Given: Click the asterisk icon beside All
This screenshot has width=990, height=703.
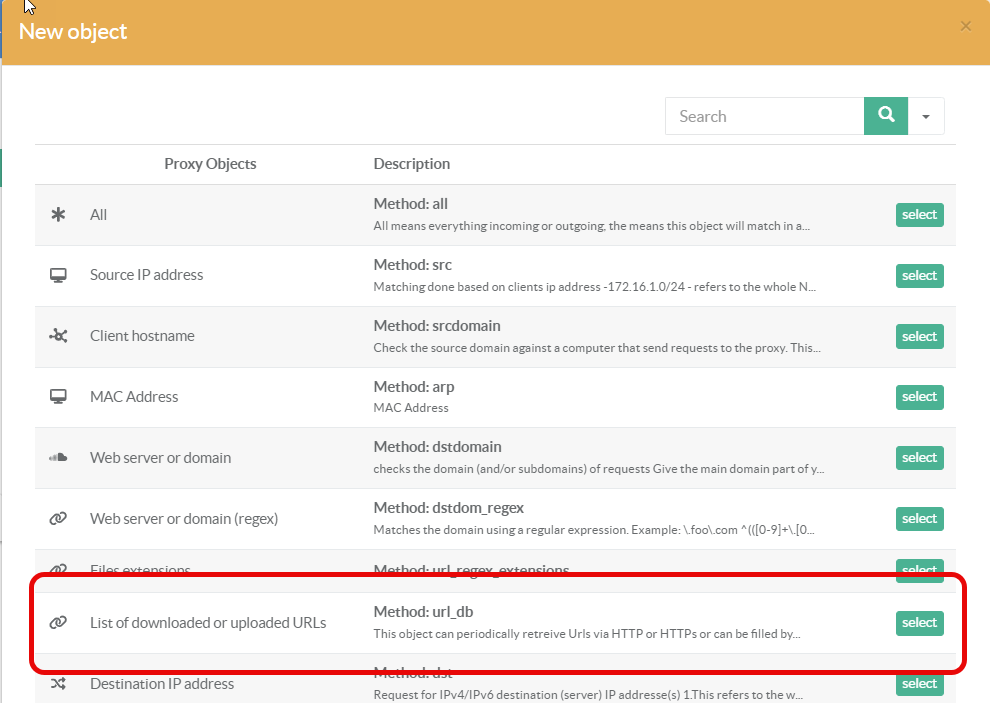Looking at the screenshot, I should pos(58,215).
